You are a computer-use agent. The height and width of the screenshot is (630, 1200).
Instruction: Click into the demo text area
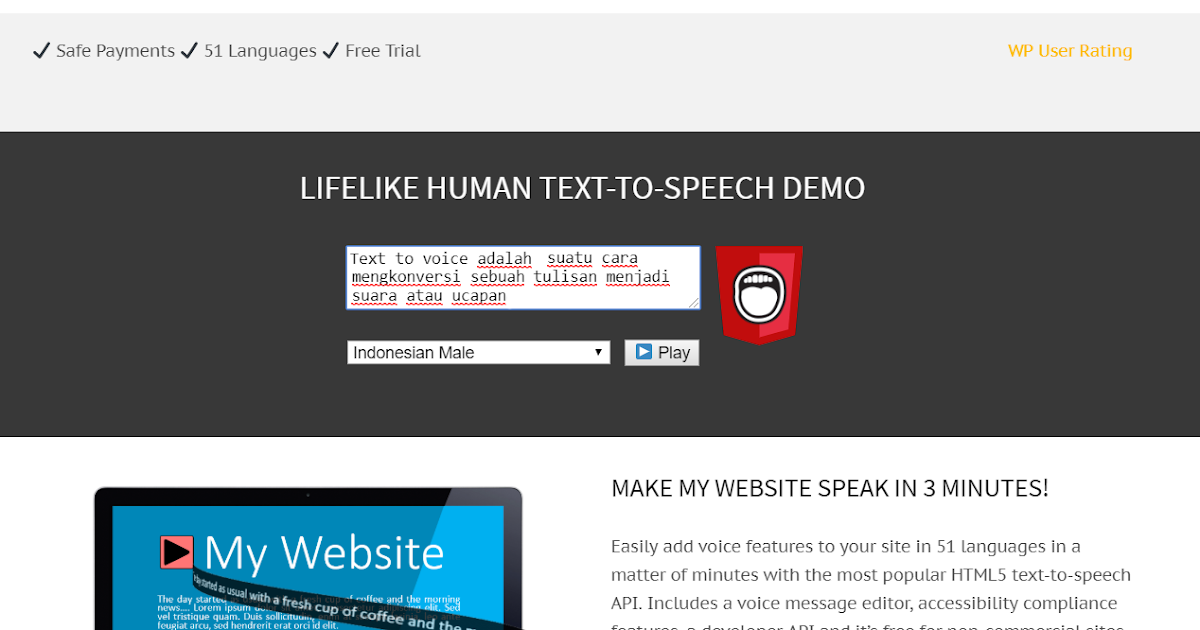523,278
